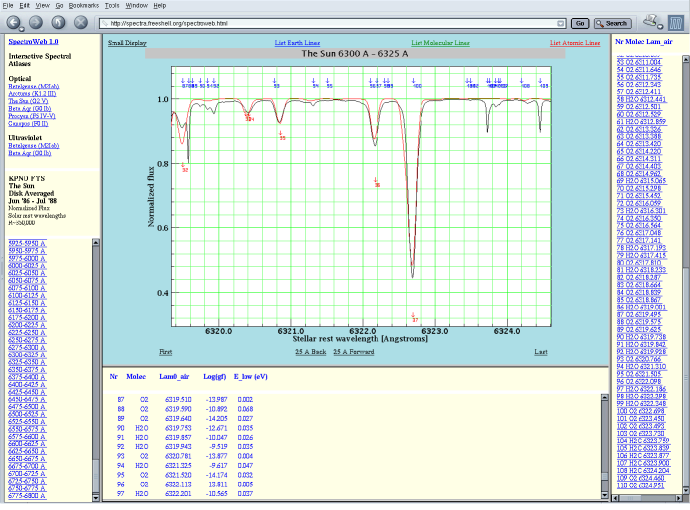Click the Small Display link
The height and width of the screenshot is (510, 690).
(x=127, y=43)
